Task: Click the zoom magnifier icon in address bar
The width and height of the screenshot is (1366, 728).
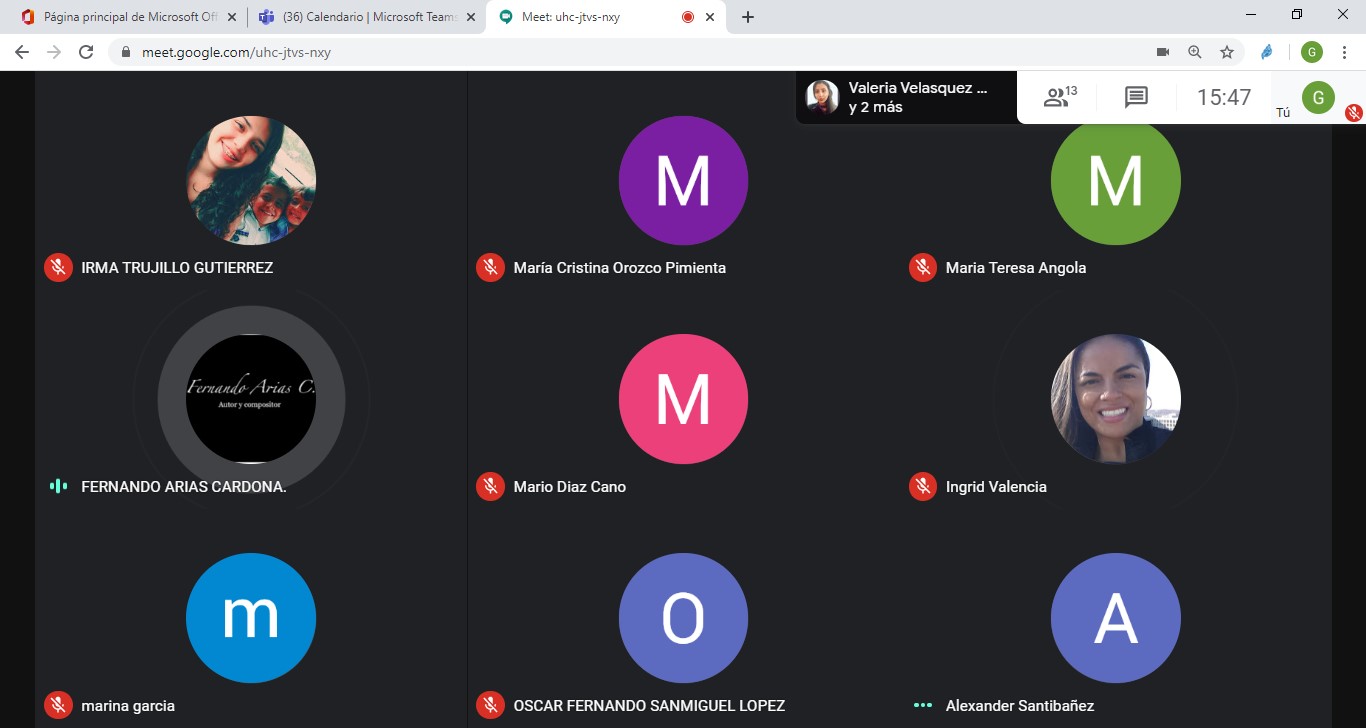Action: pyautogui.click(x=1194, y=52)
